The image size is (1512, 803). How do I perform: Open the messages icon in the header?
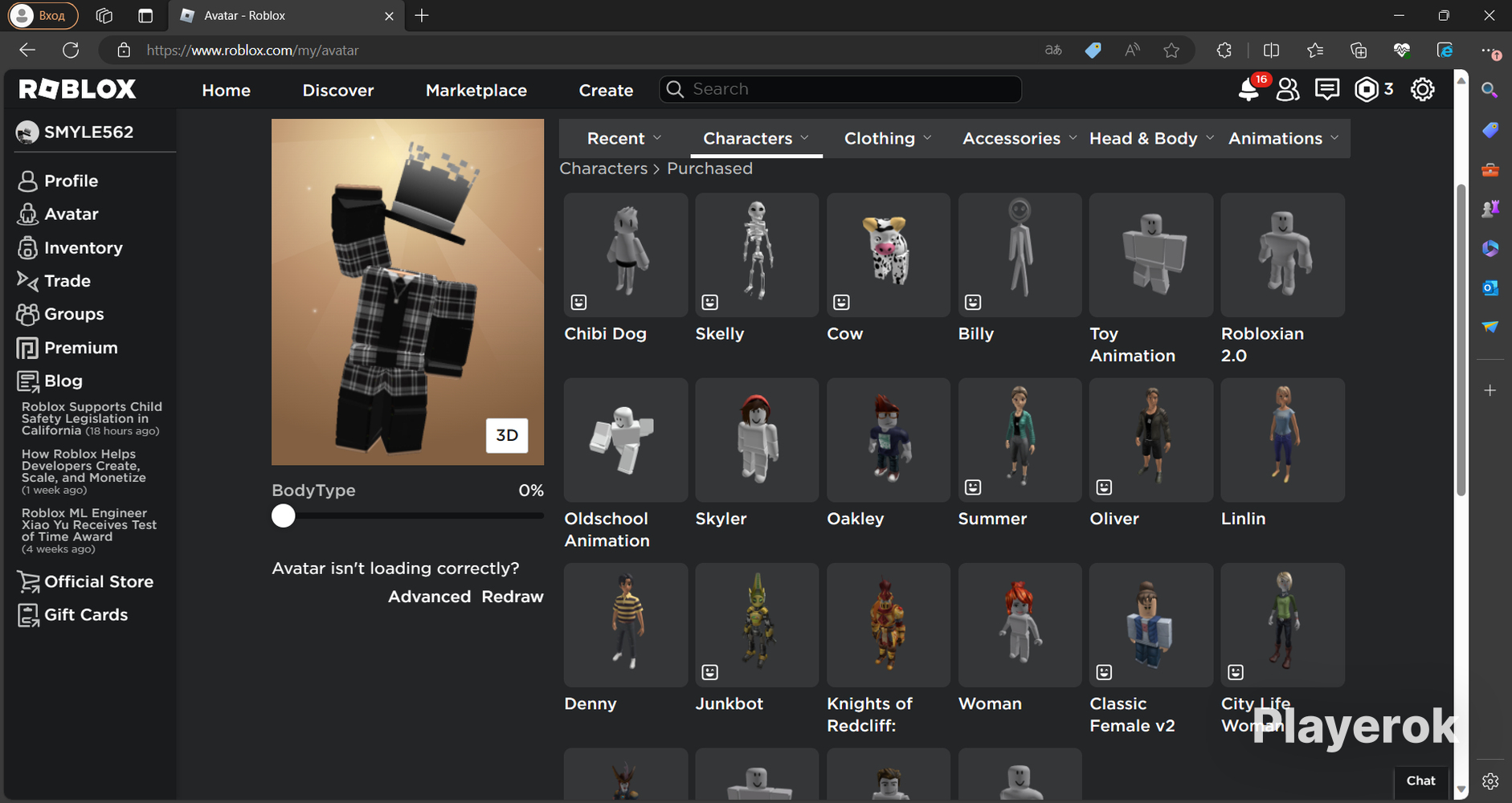point(1326,89)
